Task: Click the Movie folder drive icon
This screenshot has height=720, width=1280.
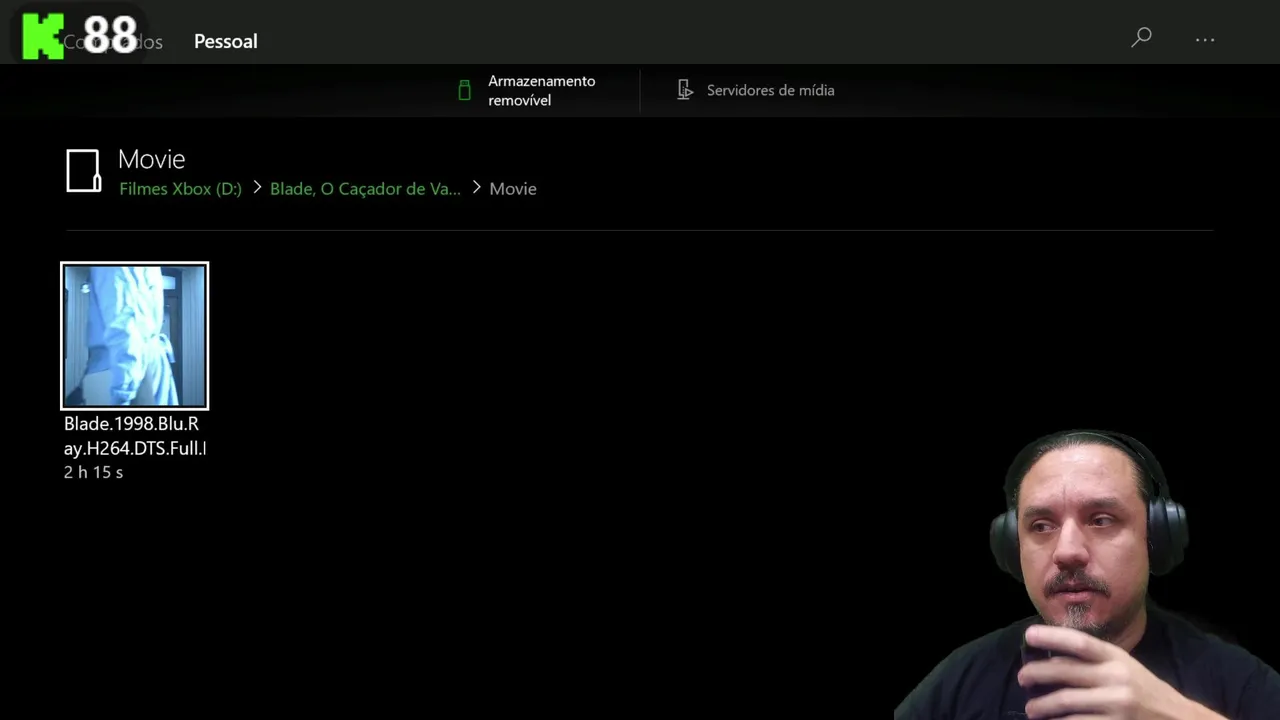Action: click(x=83, y=171)
